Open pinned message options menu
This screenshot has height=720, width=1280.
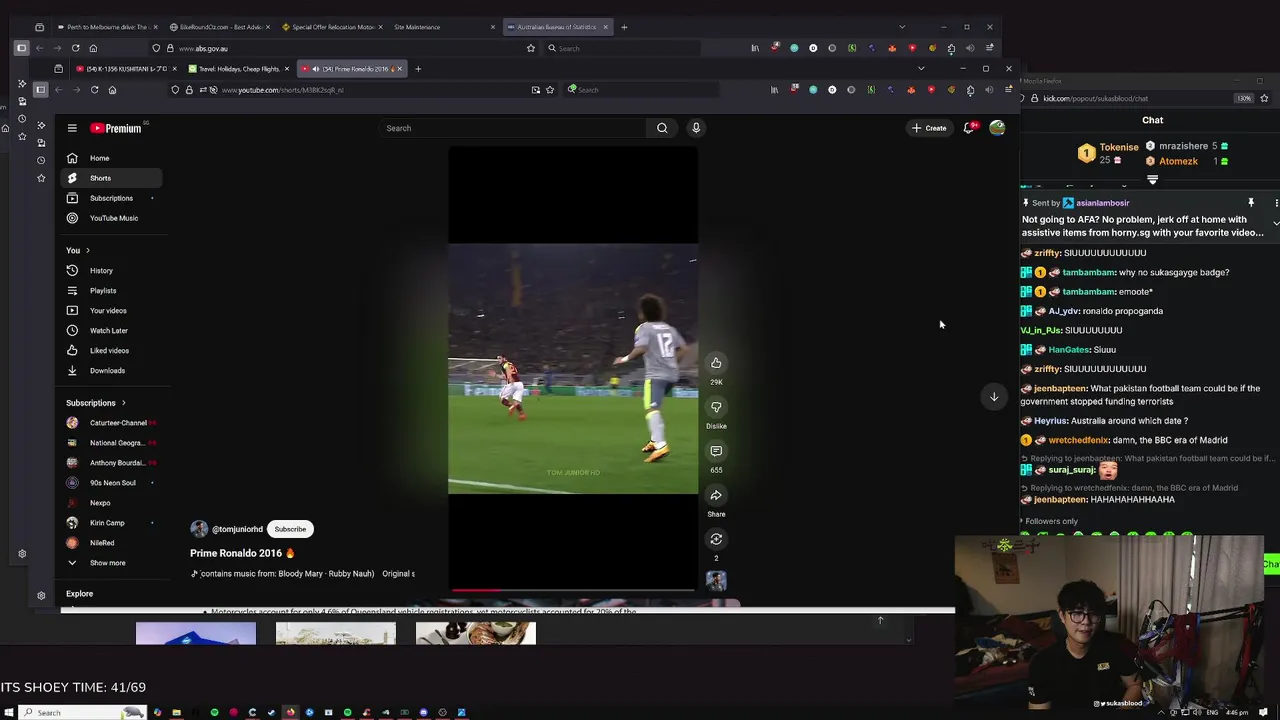(1276, 203)
